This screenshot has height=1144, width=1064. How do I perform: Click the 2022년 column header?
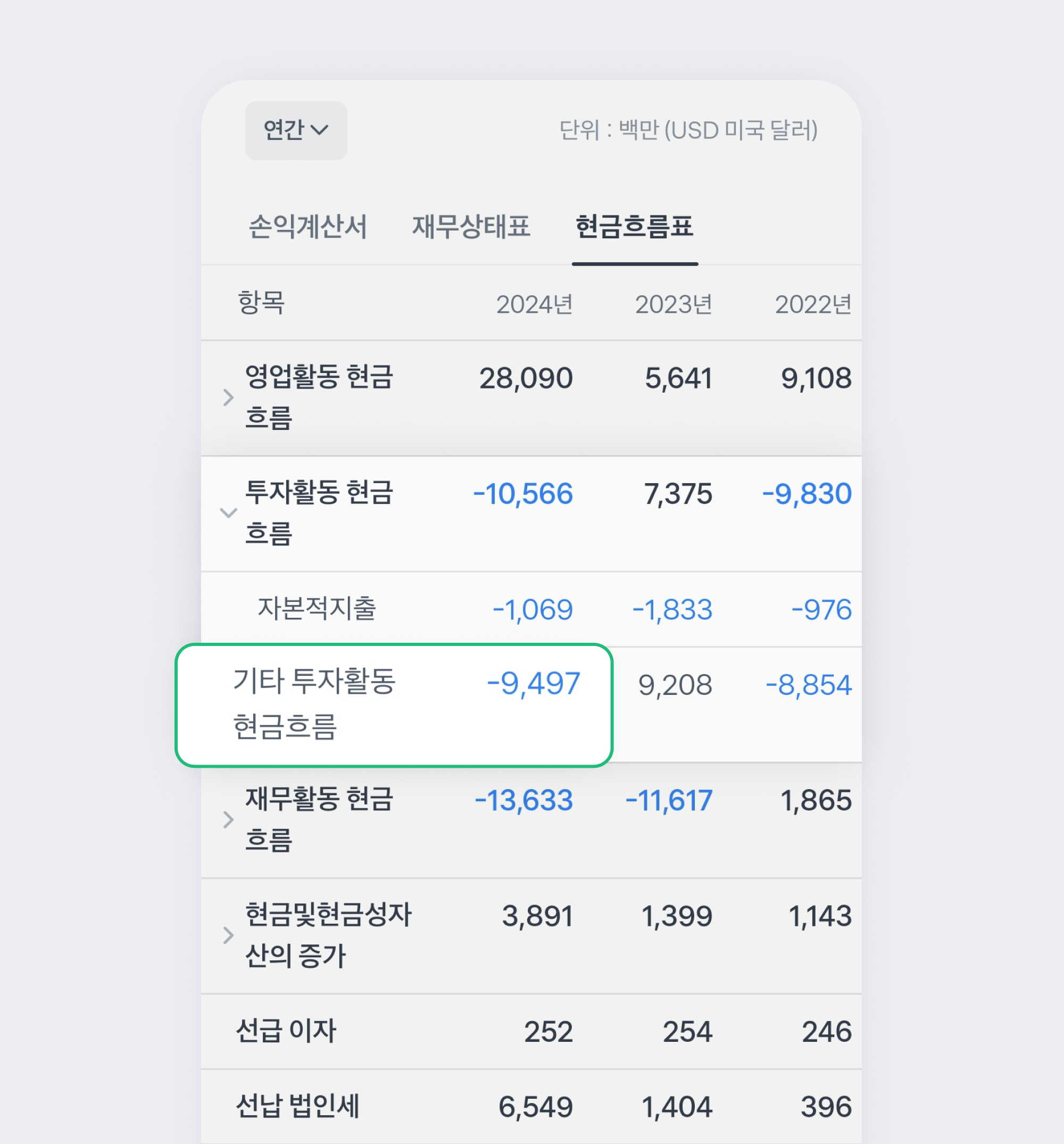813,303
